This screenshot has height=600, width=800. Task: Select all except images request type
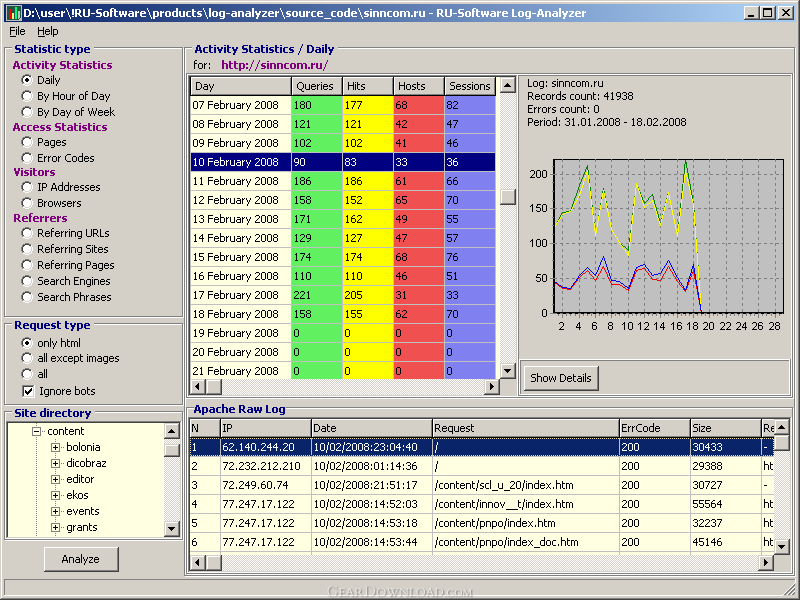point(27,358)
